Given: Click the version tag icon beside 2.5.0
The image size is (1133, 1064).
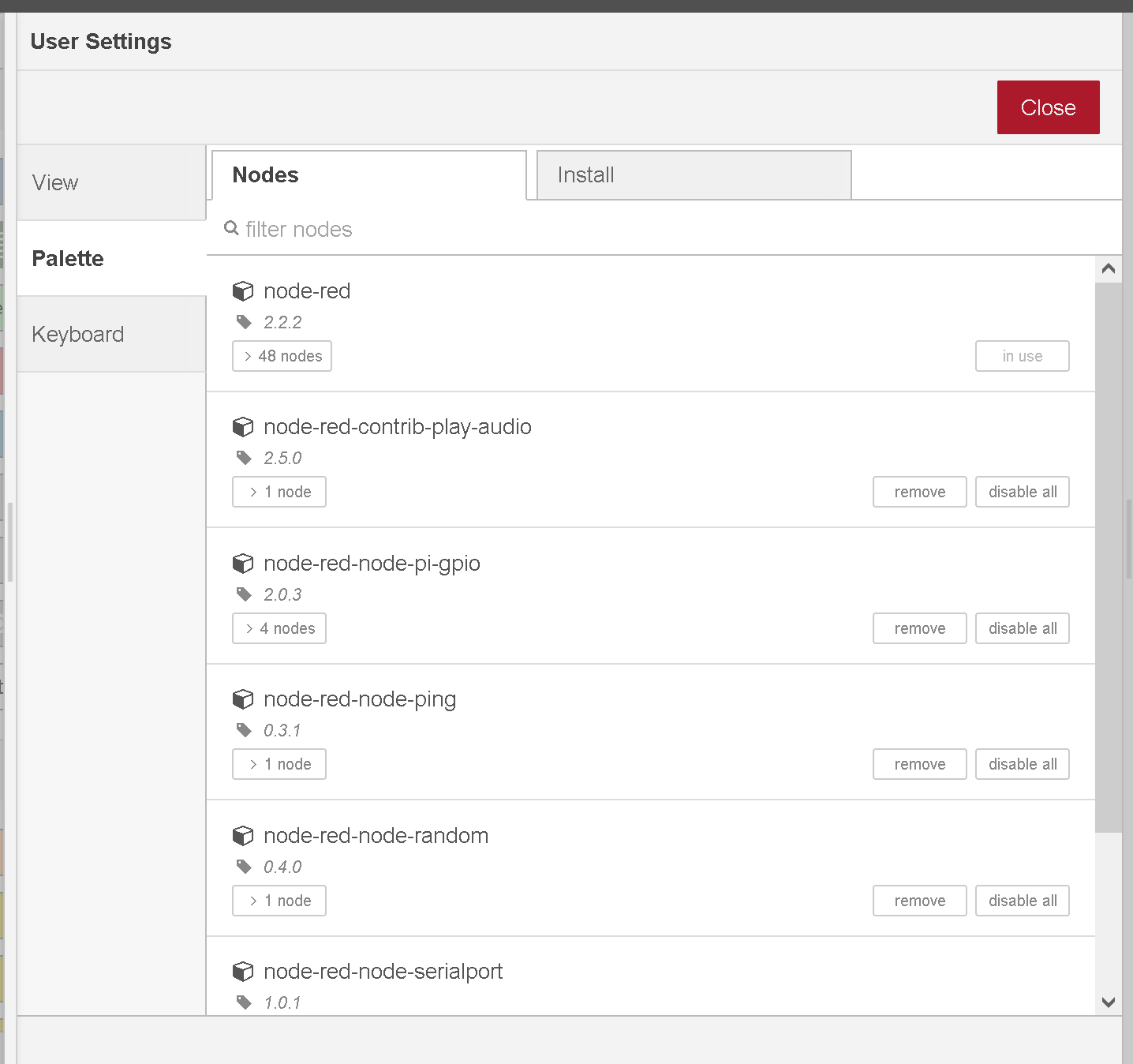Looking at the screenshot, I should [244, 458].
